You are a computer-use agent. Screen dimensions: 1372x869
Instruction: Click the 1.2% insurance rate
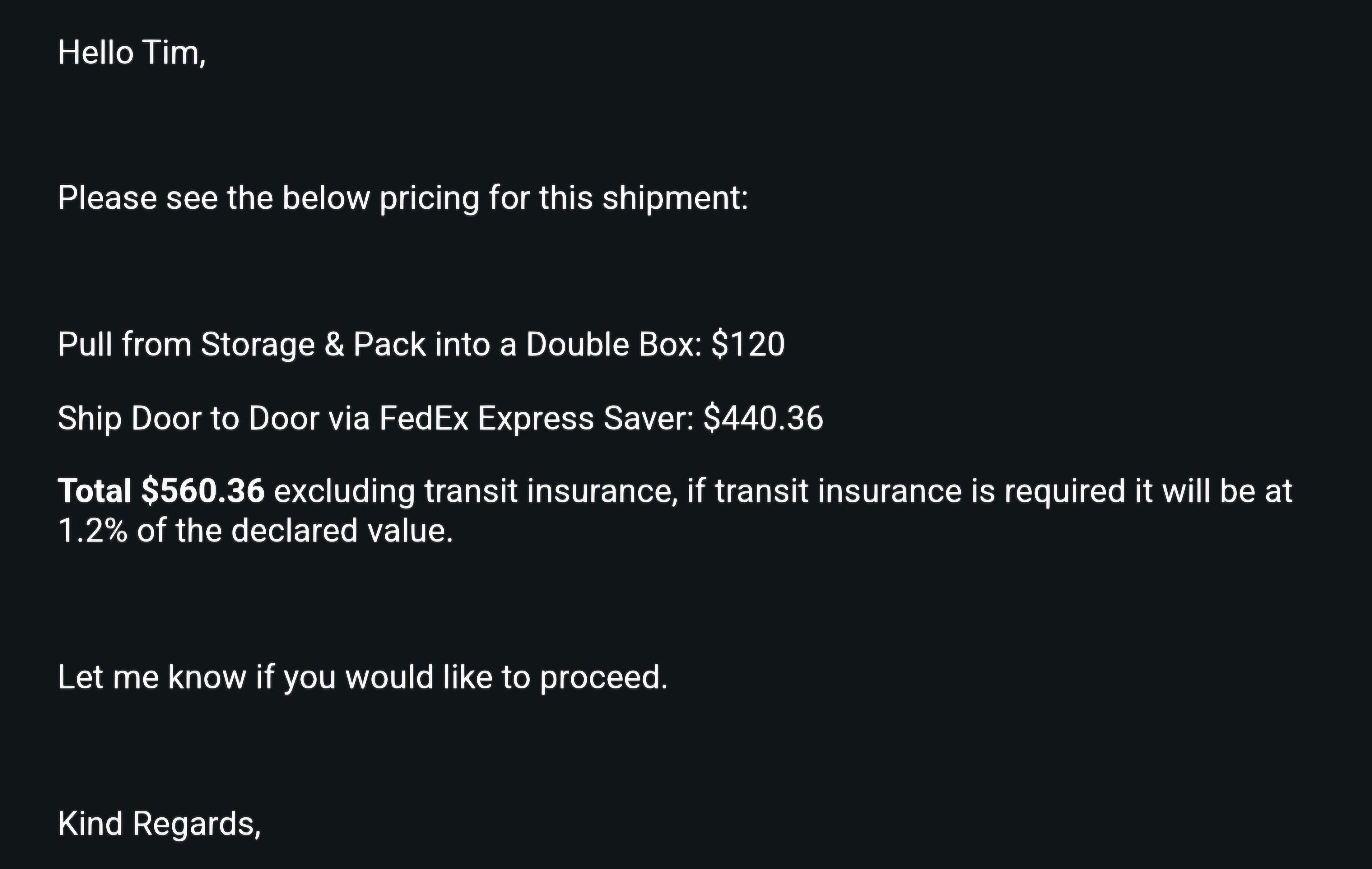(x=92, y=531)
